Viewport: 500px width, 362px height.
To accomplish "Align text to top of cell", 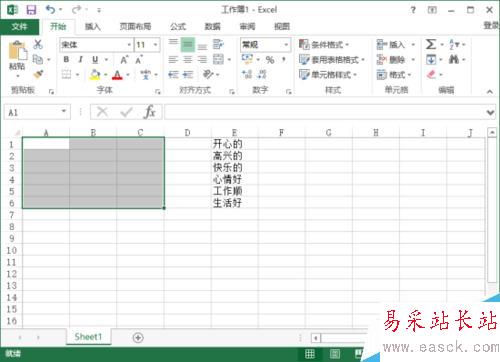I will tap(173, 44).
